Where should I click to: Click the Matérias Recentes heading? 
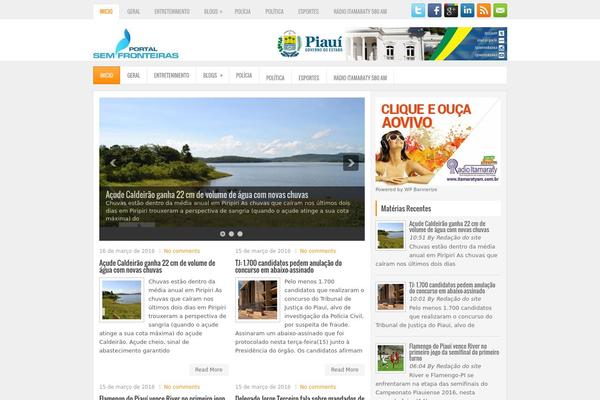tap(406, 209)
